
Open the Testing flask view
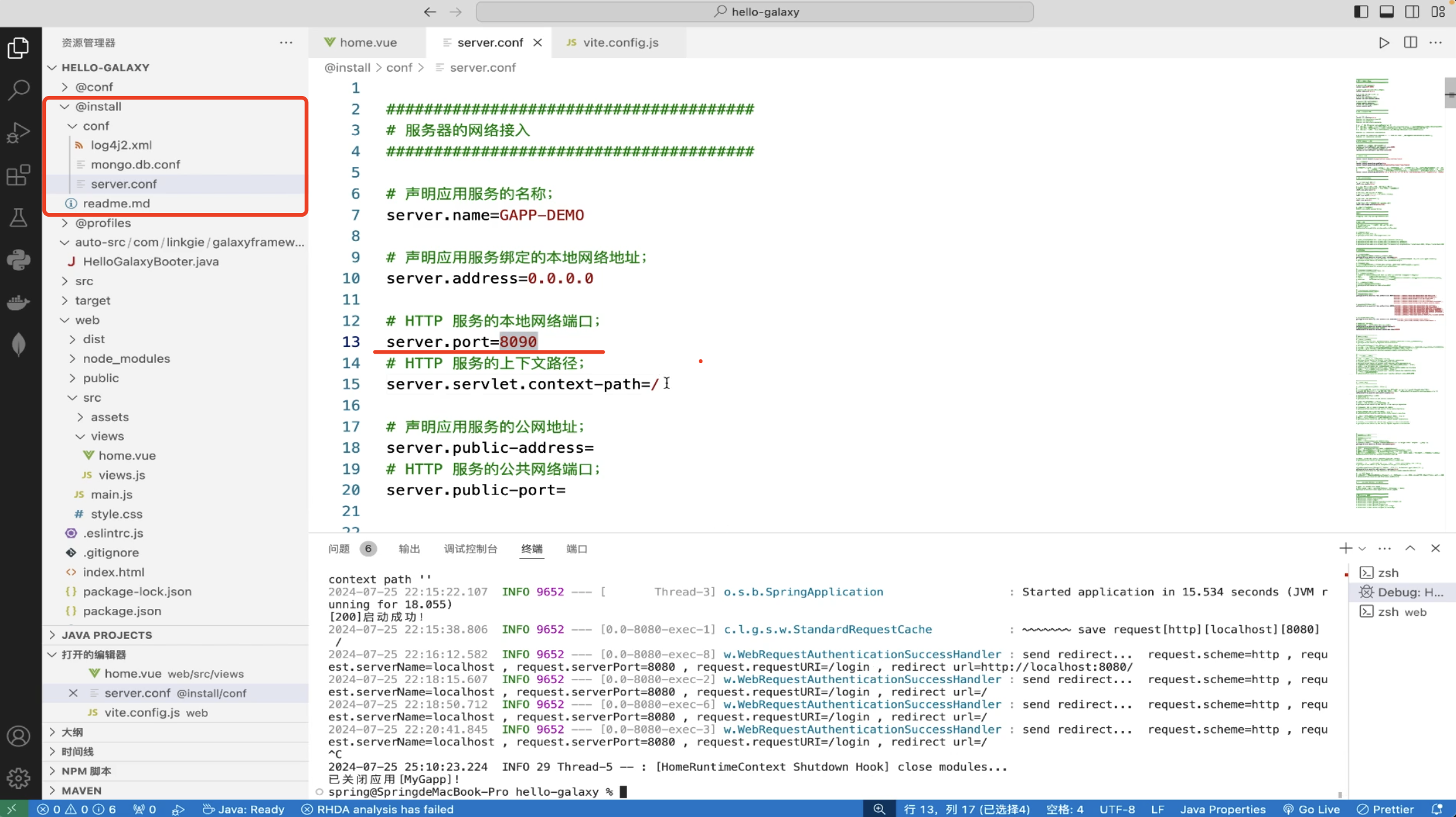pos(19,217)
